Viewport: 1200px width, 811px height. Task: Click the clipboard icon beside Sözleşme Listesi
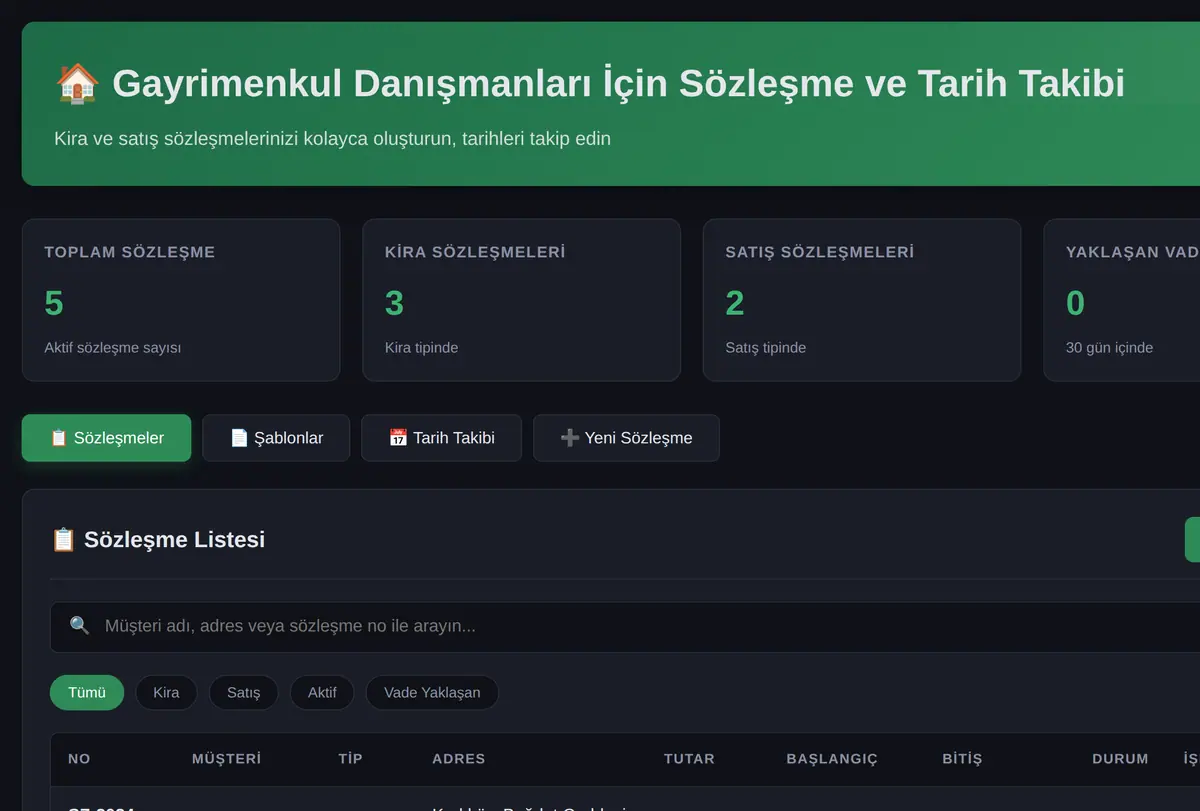63,540
